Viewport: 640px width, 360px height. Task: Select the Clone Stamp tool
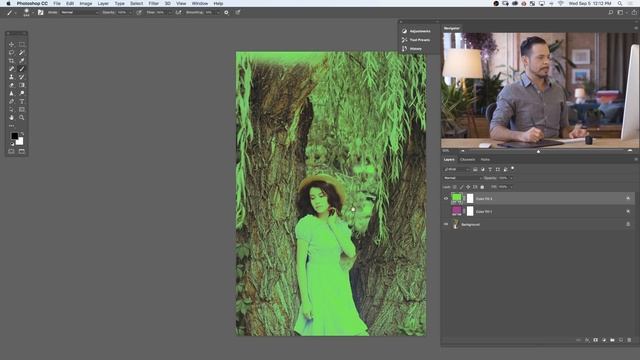coord(11,77)
